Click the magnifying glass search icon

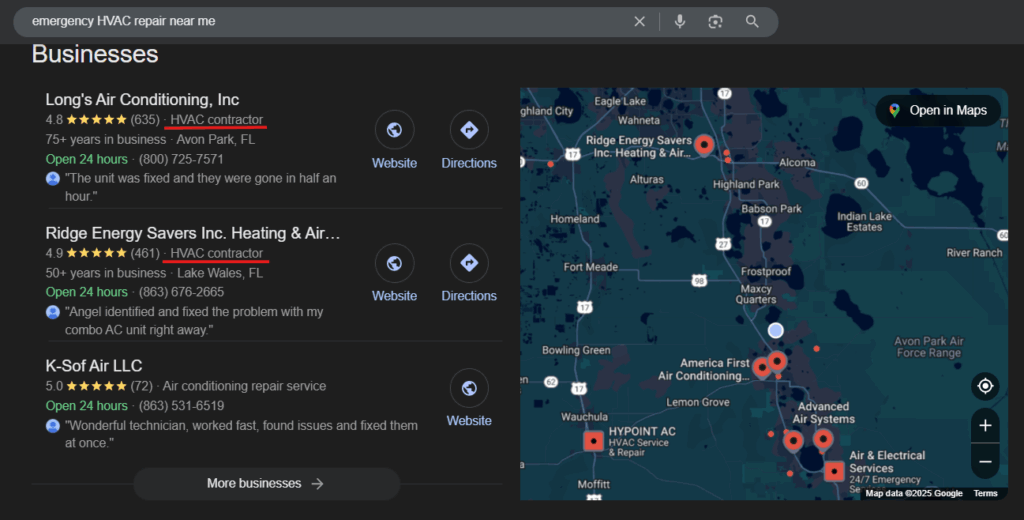coord(752,22)
